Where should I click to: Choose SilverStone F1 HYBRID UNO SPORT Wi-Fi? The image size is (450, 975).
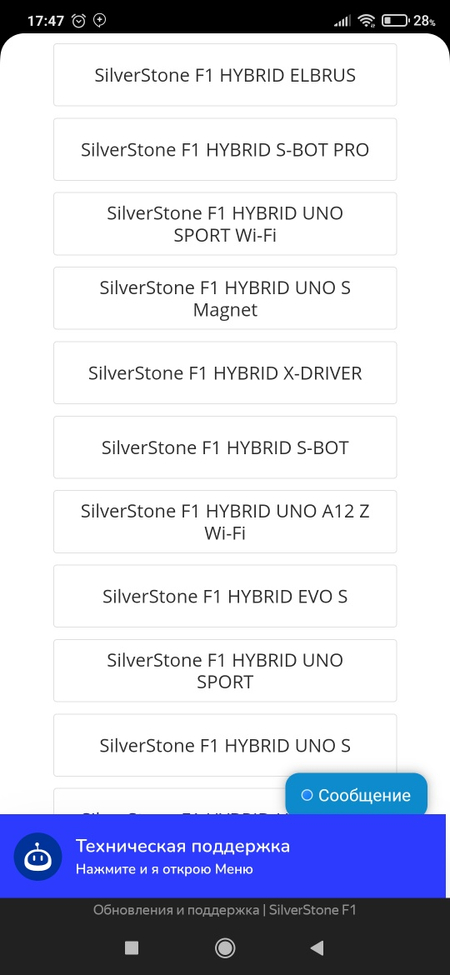[x=225, y=224]
